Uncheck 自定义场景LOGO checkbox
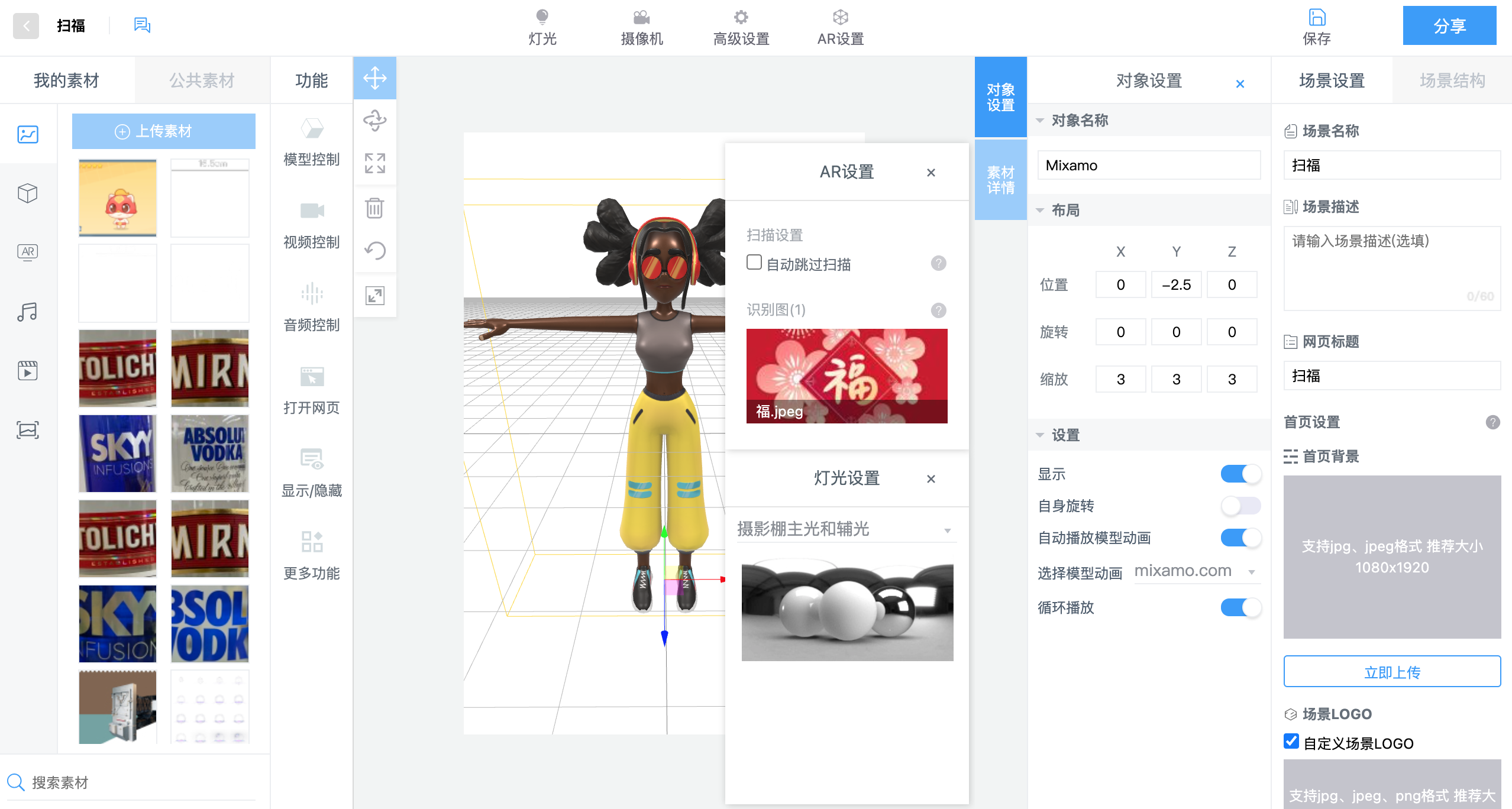Viewport: 1512px width, 809px height. pos(1291,742)
